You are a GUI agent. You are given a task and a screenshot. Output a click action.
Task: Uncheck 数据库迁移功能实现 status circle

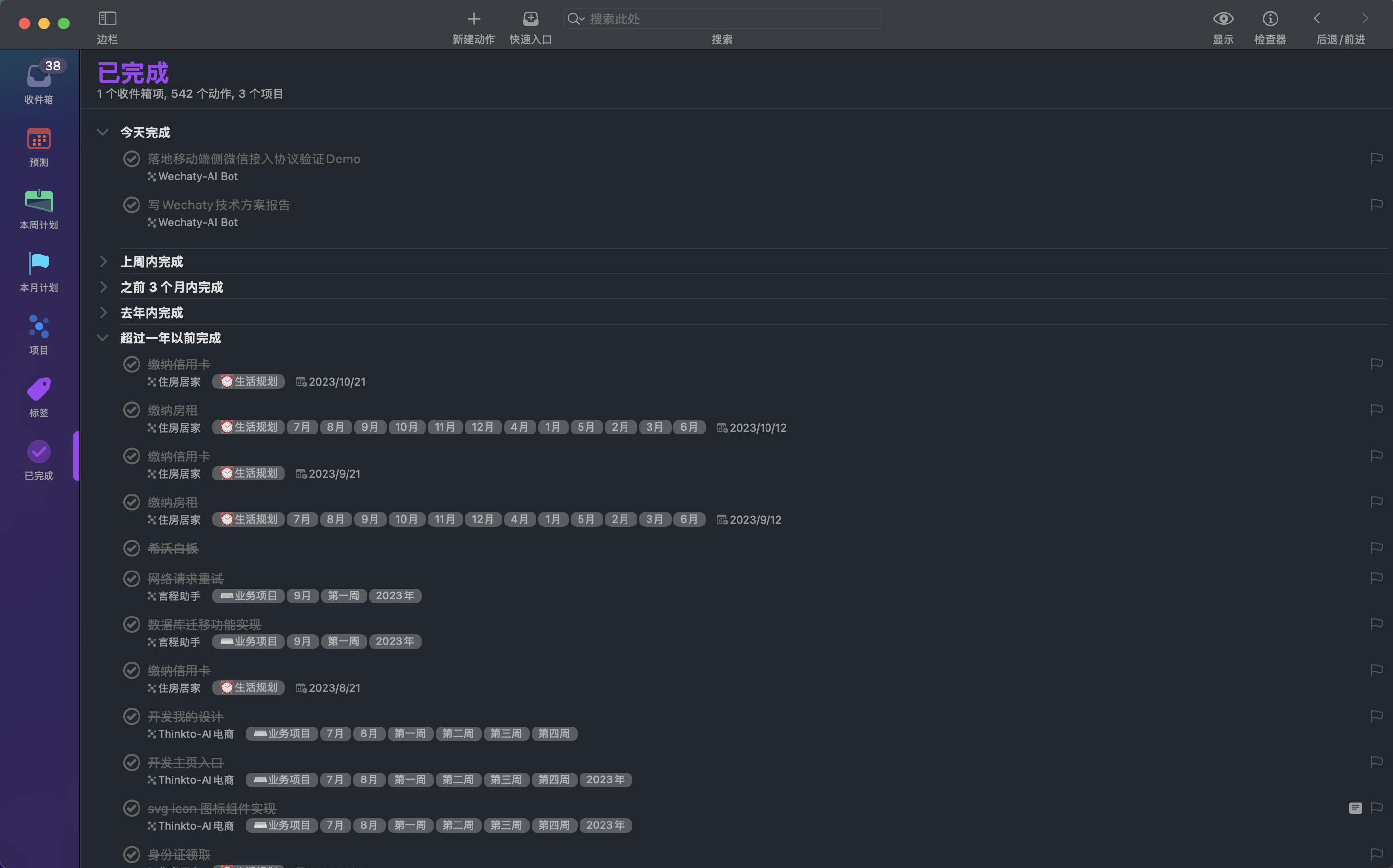point(132,625)
